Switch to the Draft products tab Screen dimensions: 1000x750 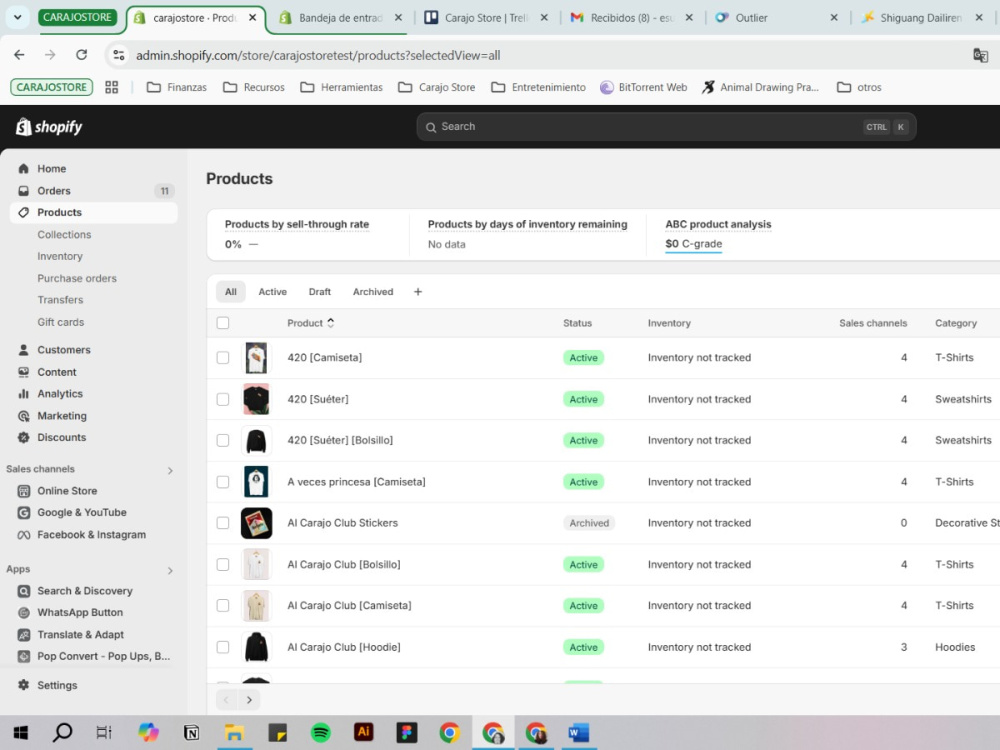point(320,291)
